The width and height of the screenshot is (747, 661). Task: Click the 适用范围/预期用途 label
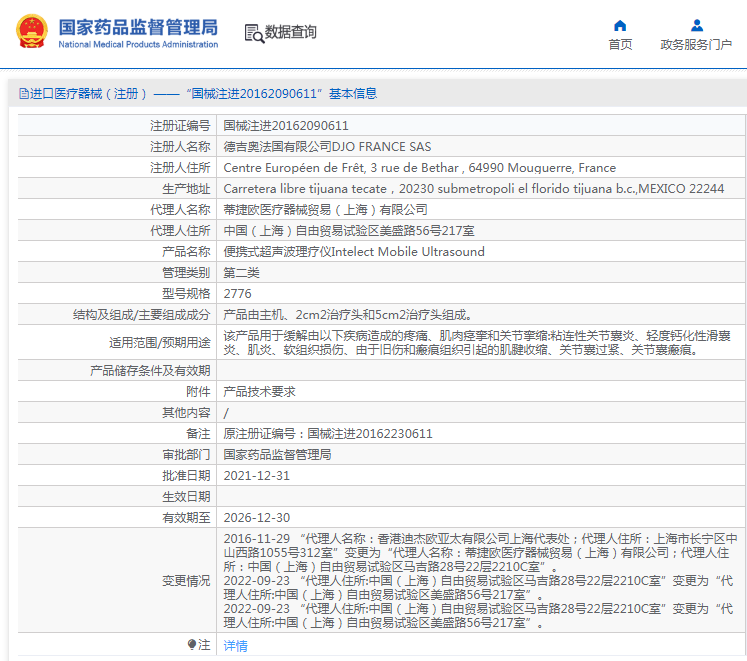pos(160,343)
